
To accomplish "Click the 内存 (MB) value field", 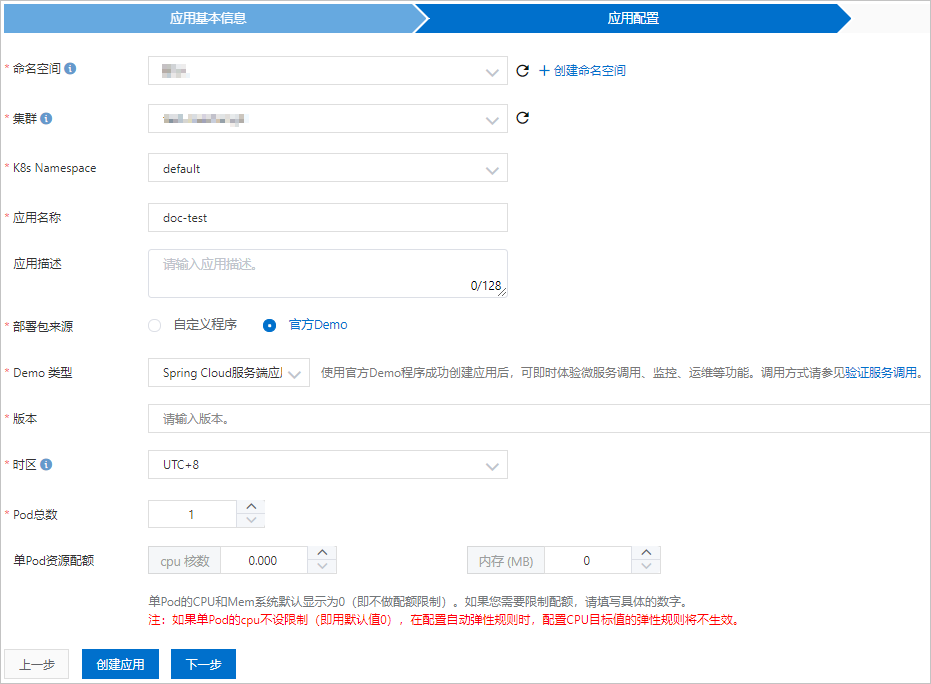I will 587,560.
